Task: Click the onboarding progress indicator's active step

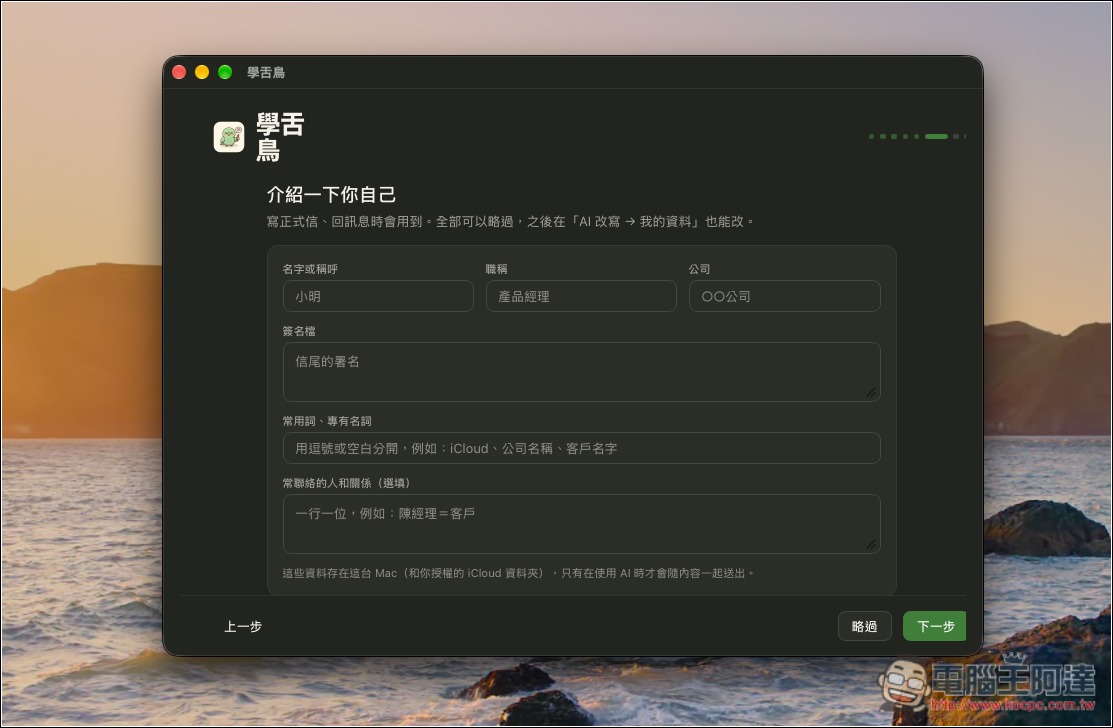Action: pos(936,136)
